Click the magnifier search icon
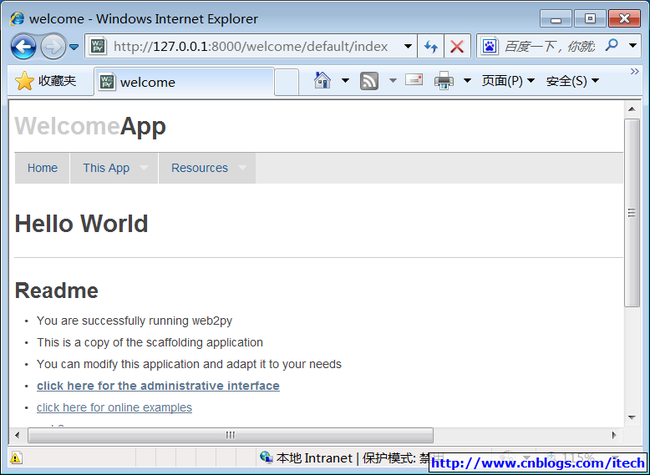The height and width of the screenshot is (475, 650). pyautogui.click(x=612, y=45)
